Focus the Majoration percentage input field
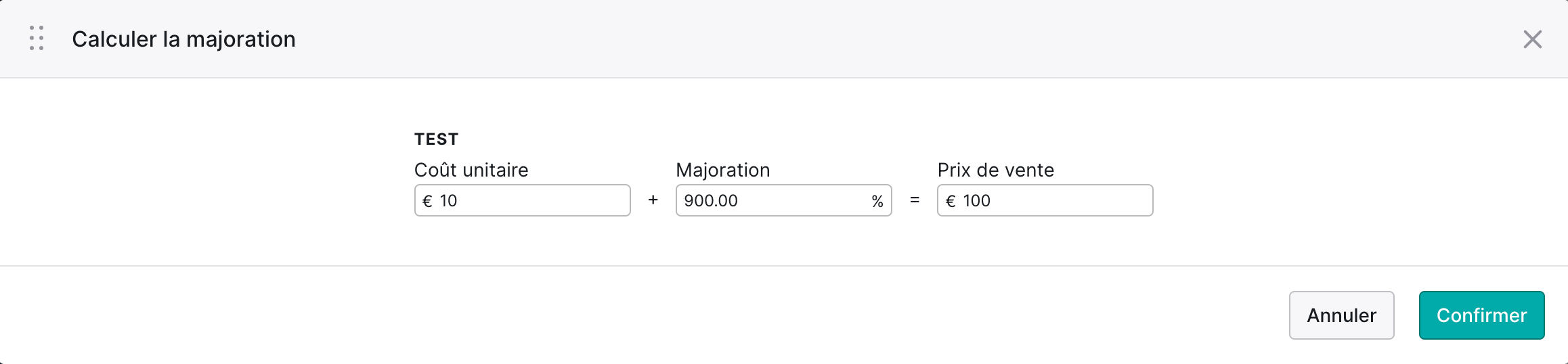Screen dimensions: 1568x364 click(x=784, y=200)
